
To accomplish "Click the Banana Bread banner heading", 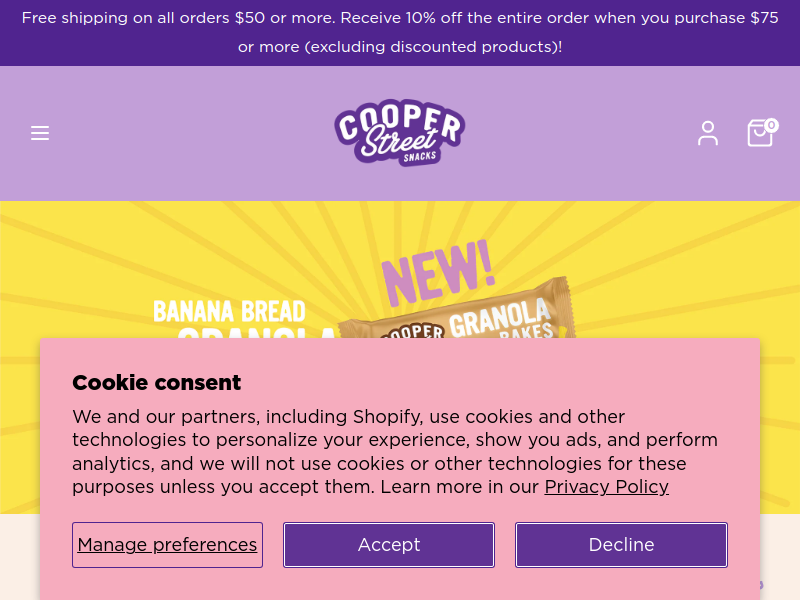I will 229,311.
